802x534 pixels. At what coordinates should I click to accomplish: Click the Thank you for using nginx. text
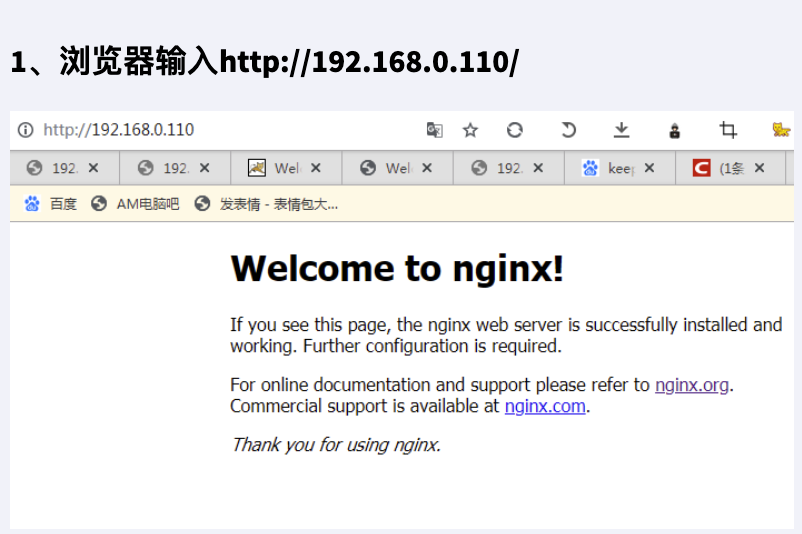click(336, 445)
